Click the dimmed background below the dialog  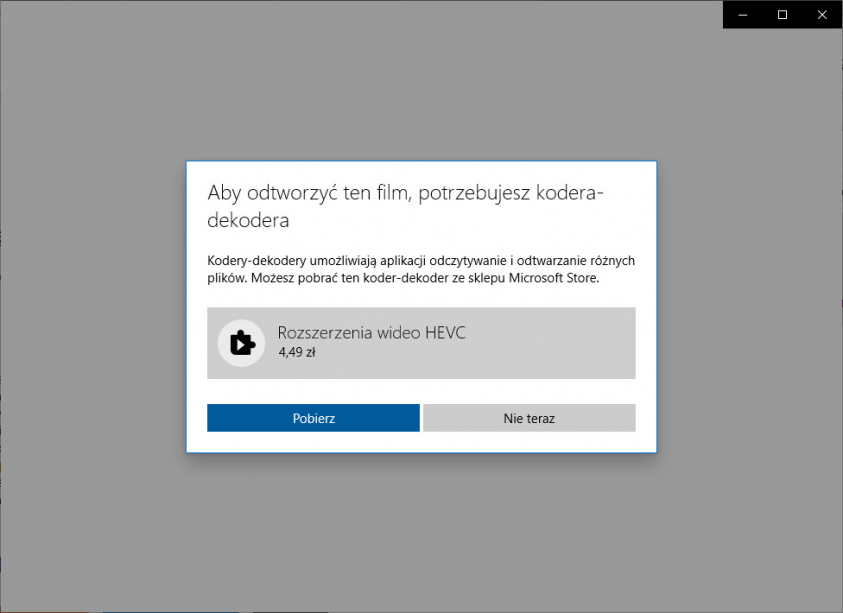(x=420, y=530)
